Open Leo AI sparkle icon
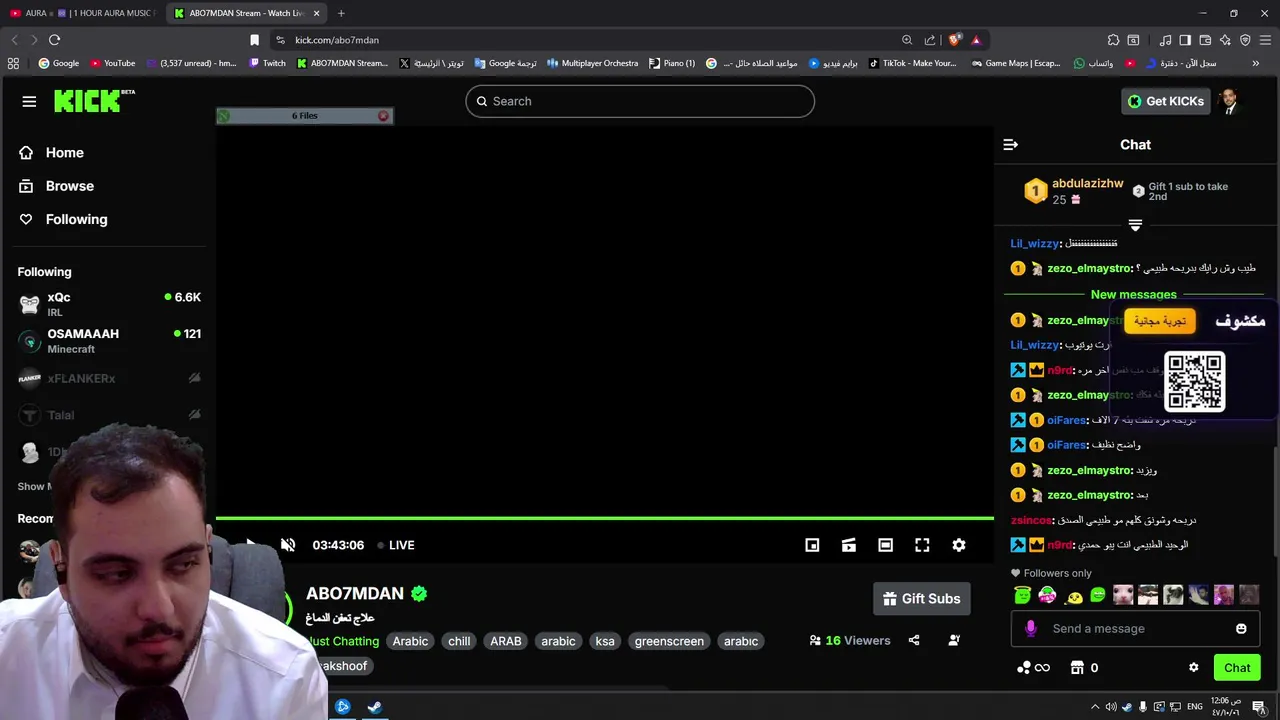 tap(1225, 40)
